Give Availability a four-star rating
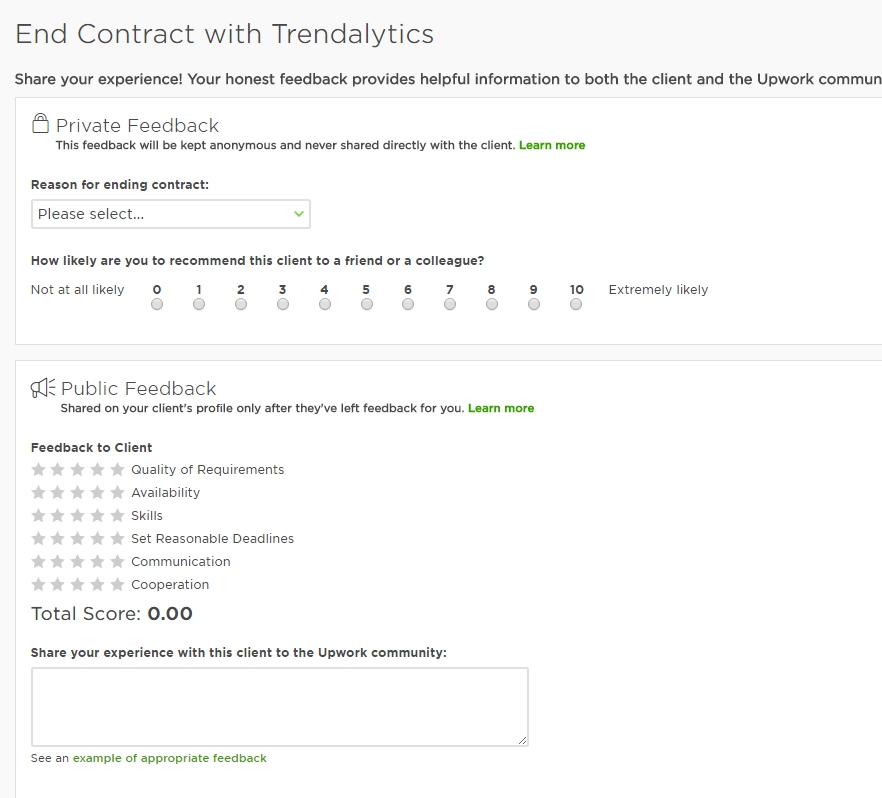 (97, 492)
